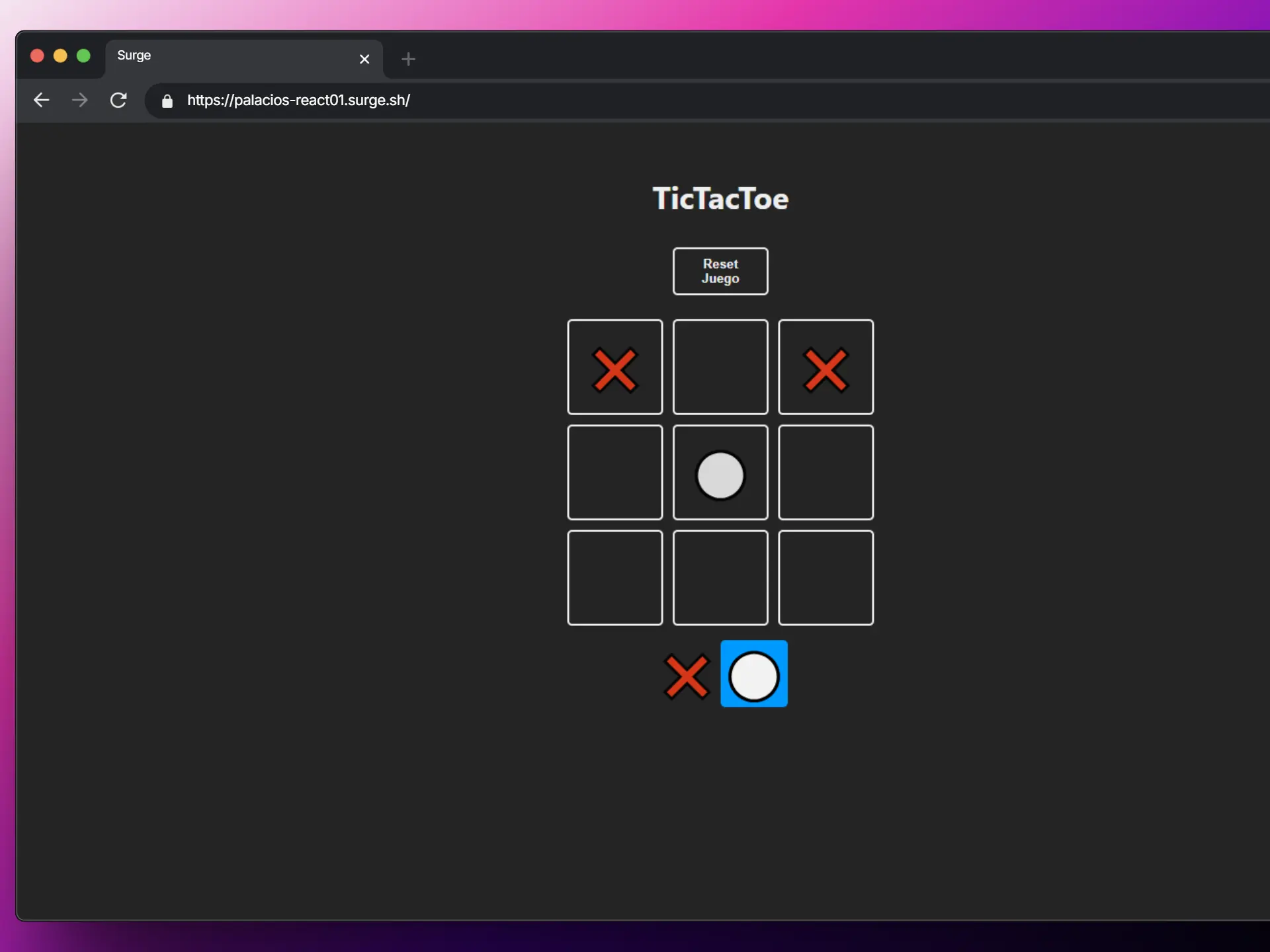Click the red X in the top-right cell
1270x952 pixels.
coord(825,370)
